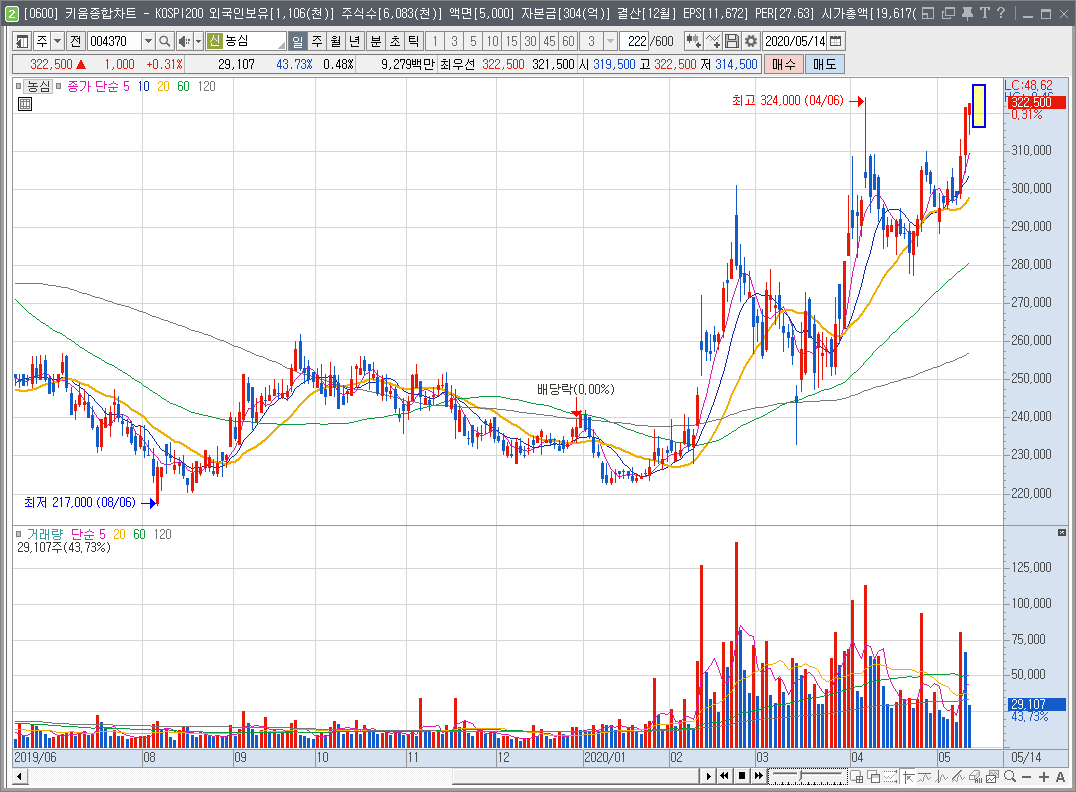Open the calendar date picker icon
Screen dimensions: 1076x792
(836, 41)
